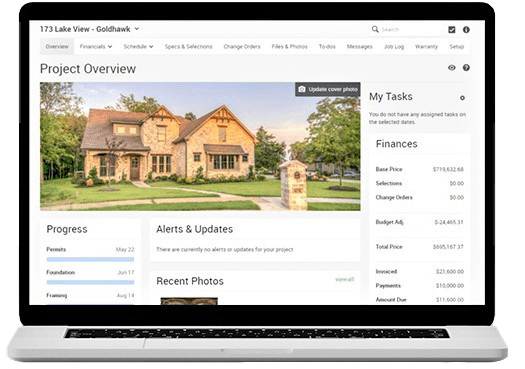This screenshot has width=525, height=369.
Task: Click the Permits progress bar
Action: point(90,259)
